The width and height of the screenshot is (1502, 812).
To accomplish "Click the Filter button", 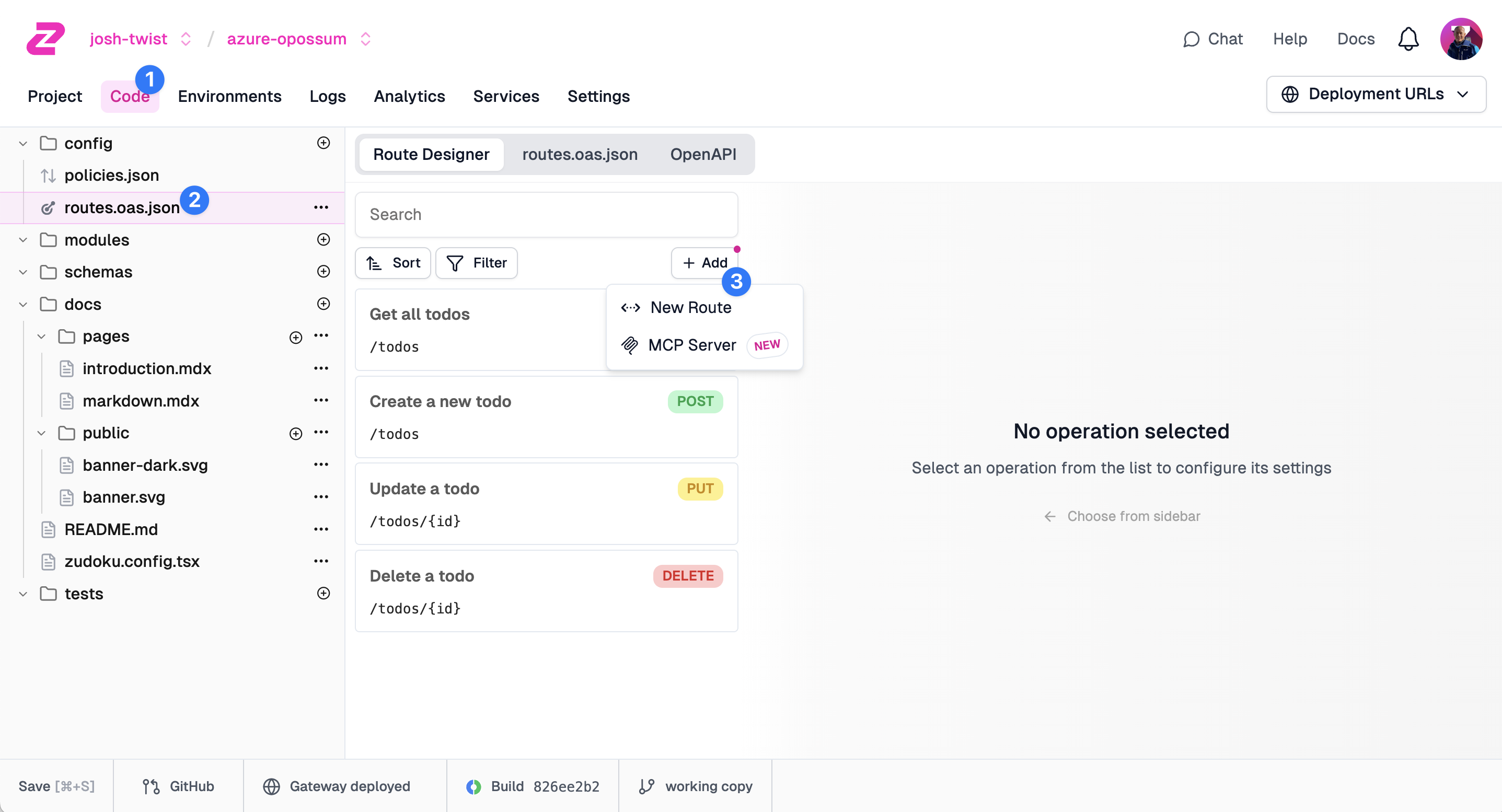I will click(x=477, y=263).
